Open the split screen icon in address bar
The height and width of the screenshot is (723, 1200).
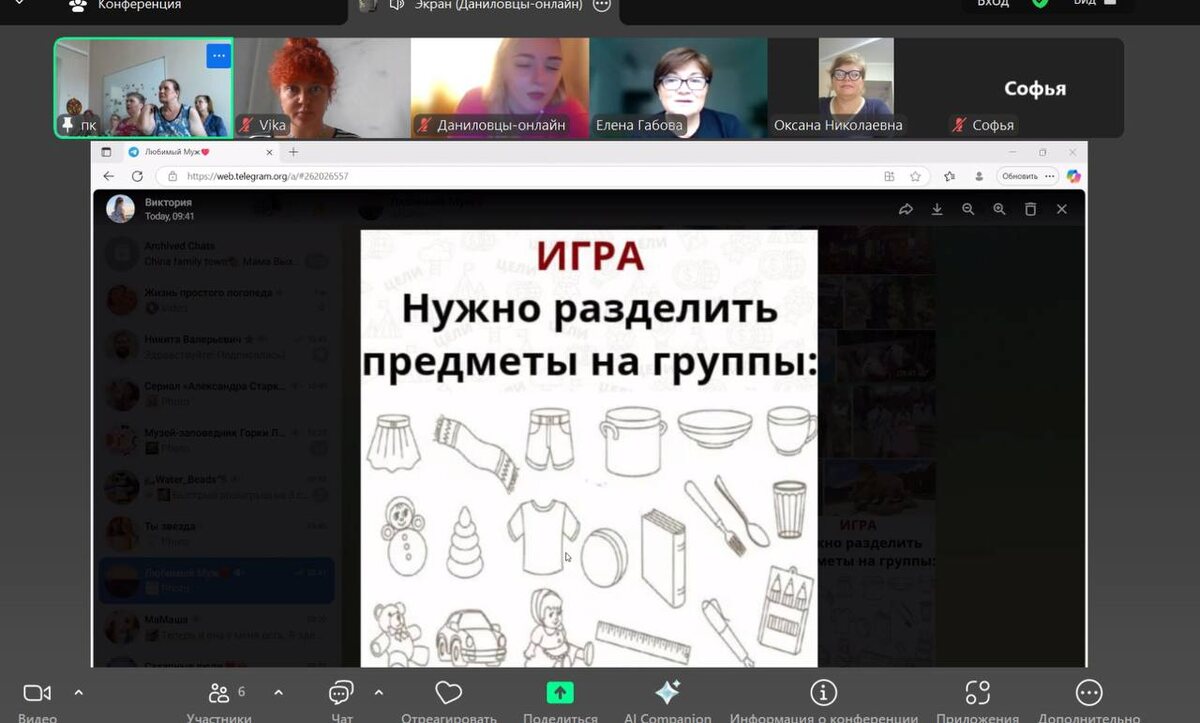pyautogui.click(x=889, y=176)
